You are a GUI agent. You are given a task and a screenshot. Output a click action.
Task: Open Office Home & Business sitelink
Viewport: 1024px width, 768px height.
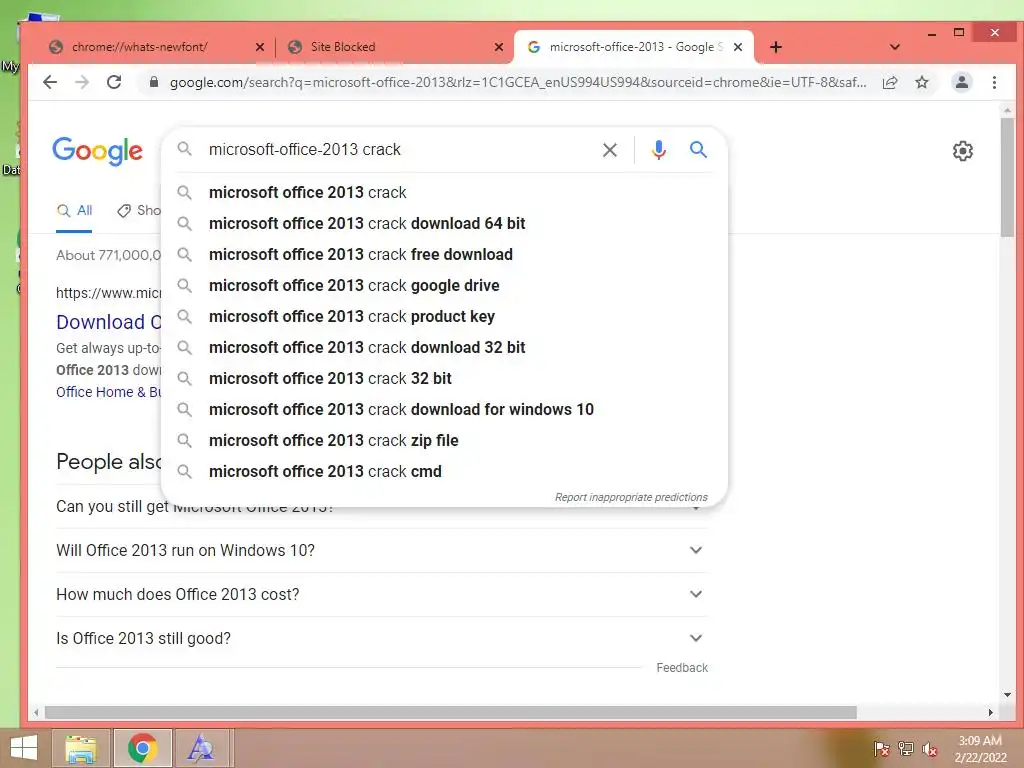click(x=108, y=392)
